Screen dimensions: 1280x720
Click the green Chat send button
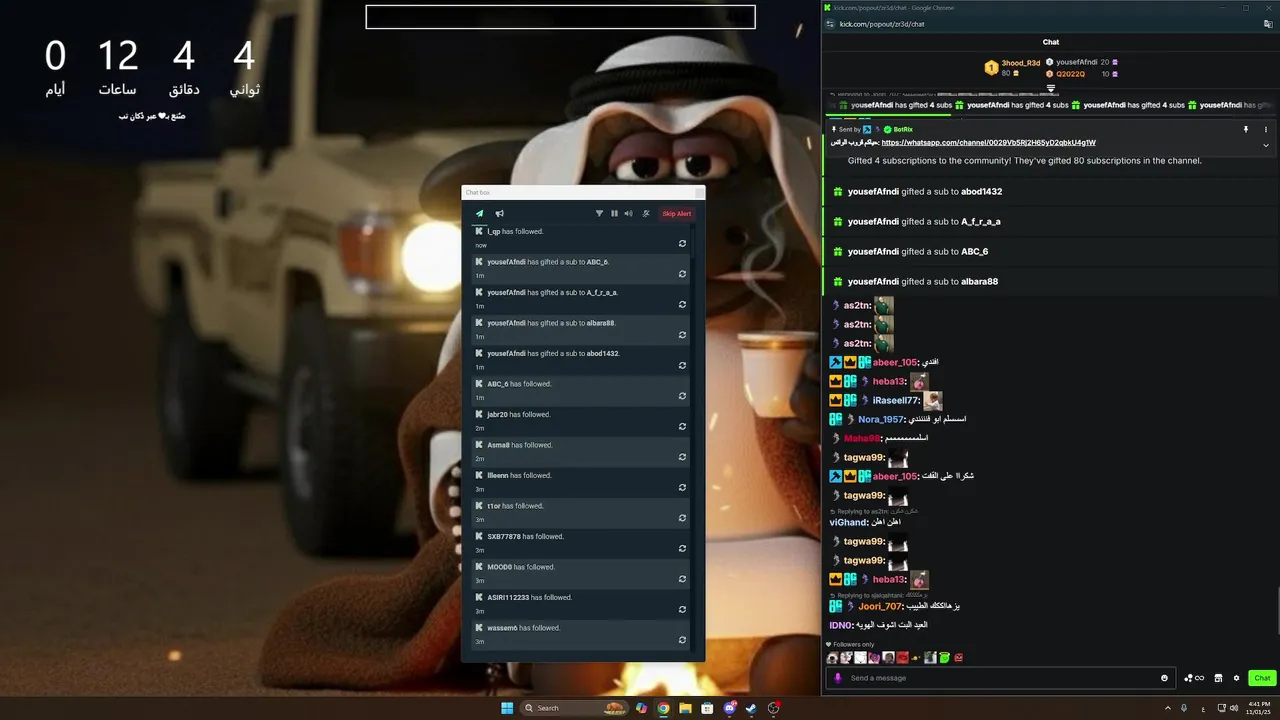1262,678
